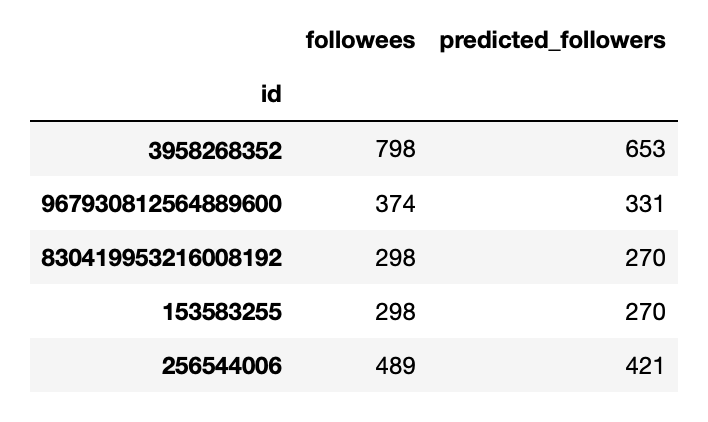This screenshot has height=422, width=708.
Task: Click followees 298 in row 830419953216008192
Action: coord(396,258)
